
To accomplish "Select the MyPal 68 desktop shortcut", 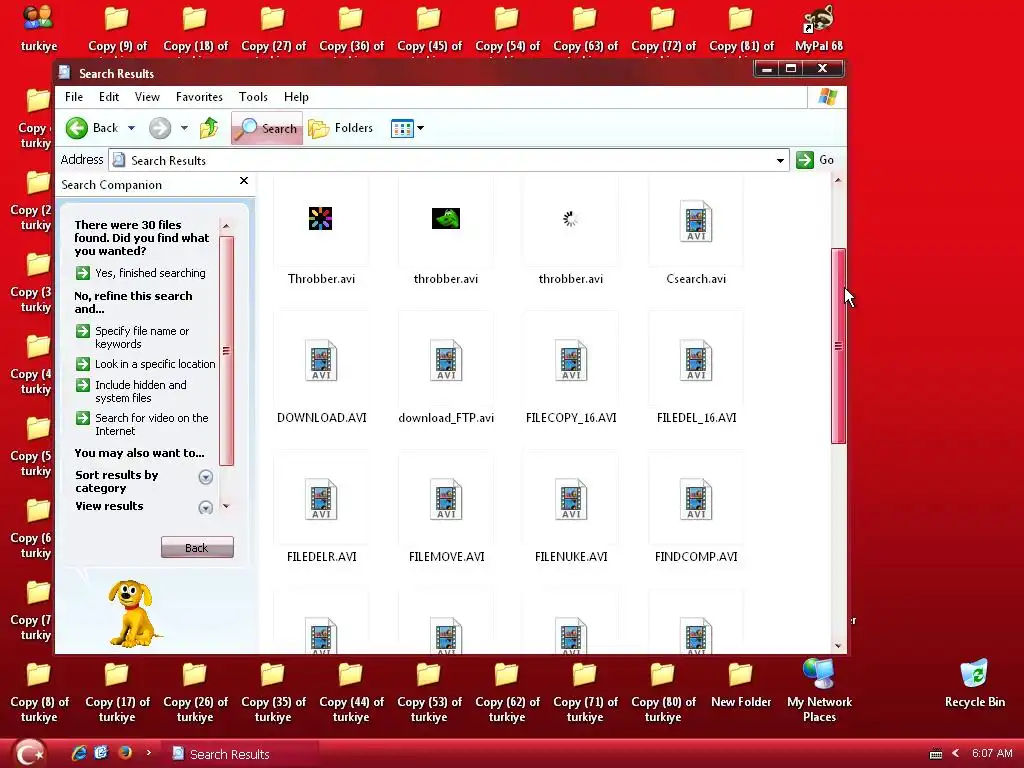I will click(x=819, y=29).
